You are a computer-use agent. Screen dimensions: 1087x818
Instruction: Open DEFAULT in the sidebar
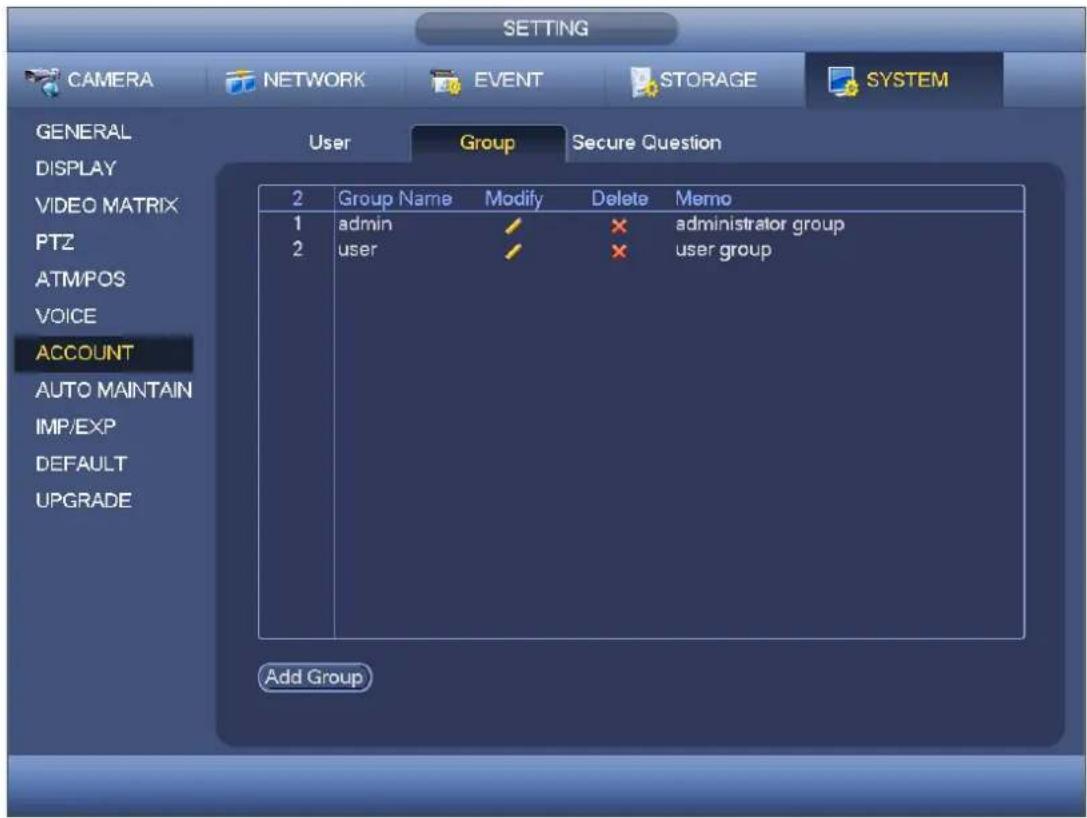(81, 464)
